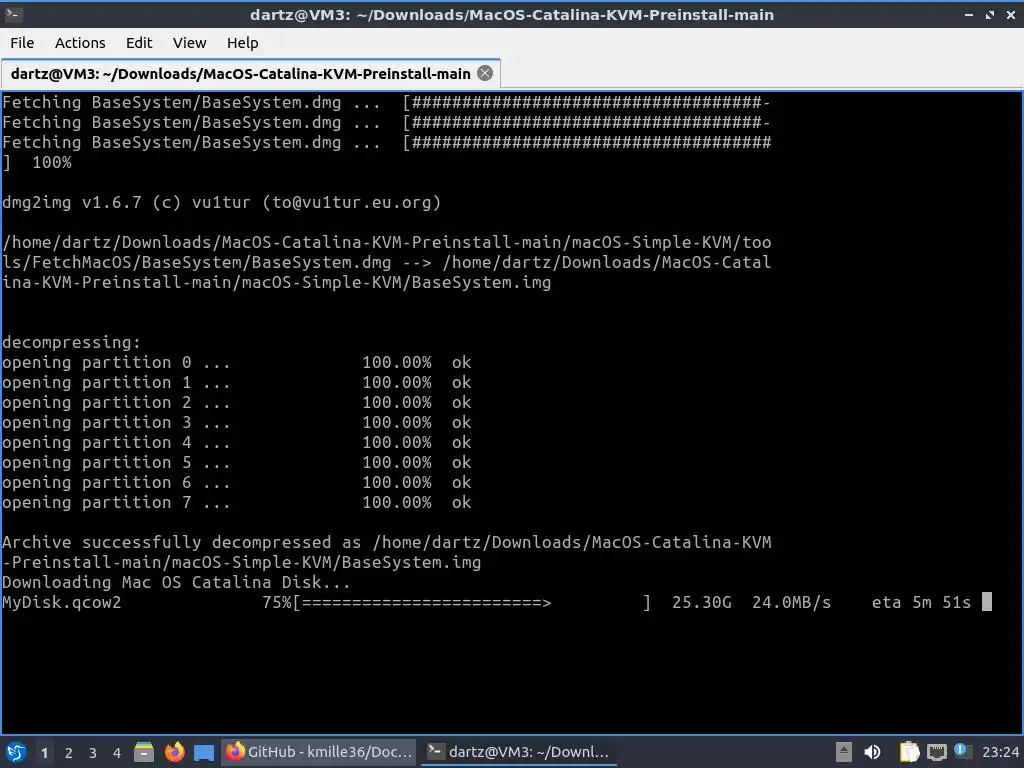This screenshot has height=768, width=1024.
Task: Click the show desktop icon in panel
Action: point(204,753)
